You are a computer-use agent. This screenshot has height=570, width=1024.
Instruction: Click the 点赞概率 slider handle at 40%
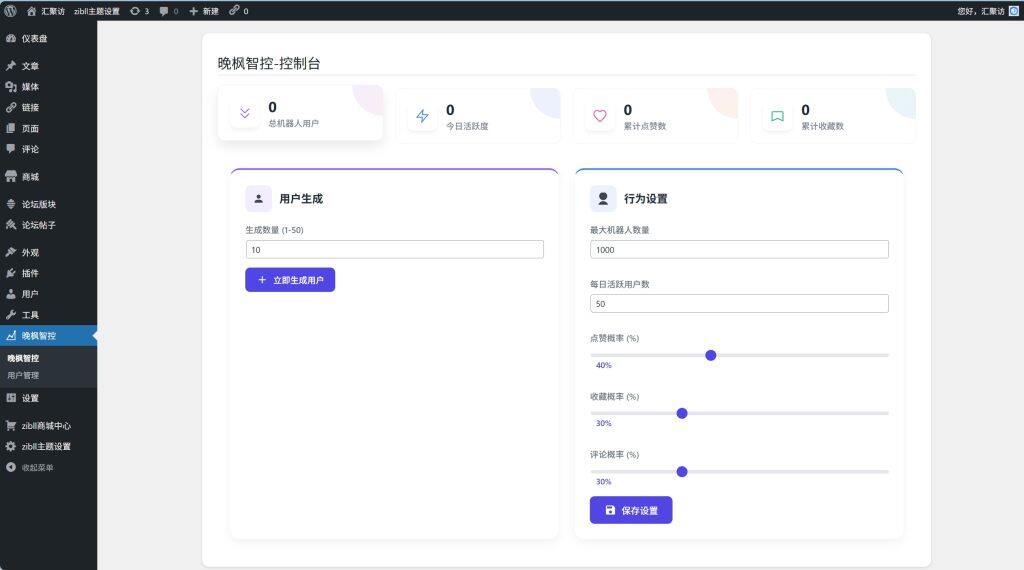point(711,355)
